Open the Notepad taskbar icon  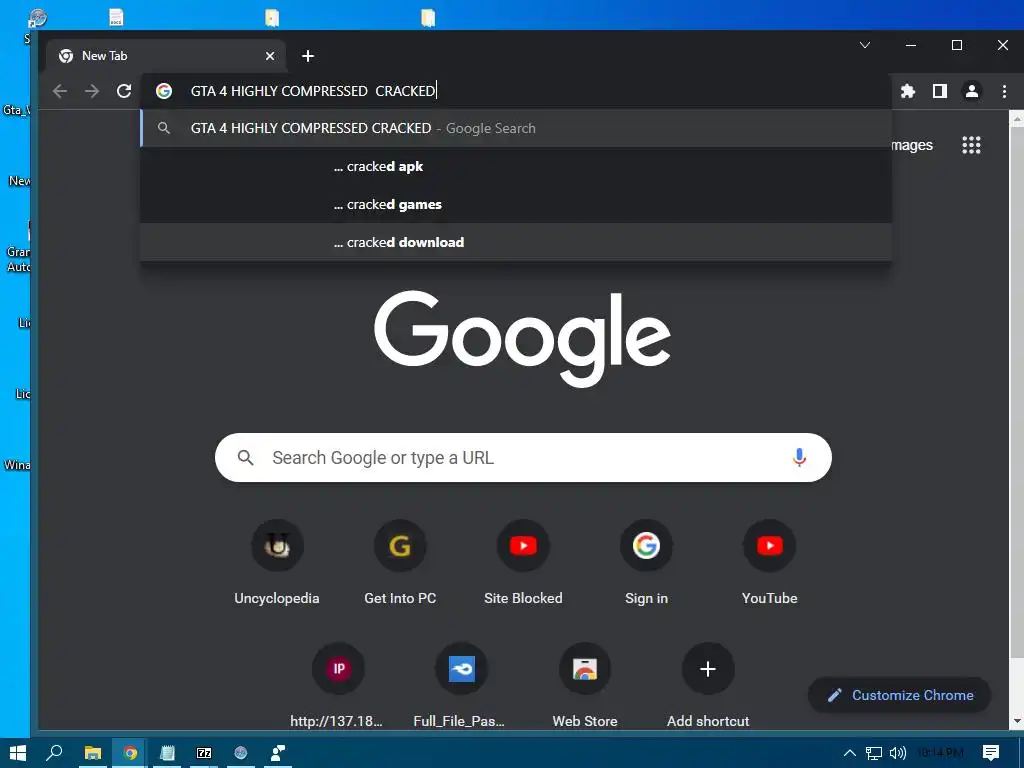pyautogui.click(x=167, y=753)
